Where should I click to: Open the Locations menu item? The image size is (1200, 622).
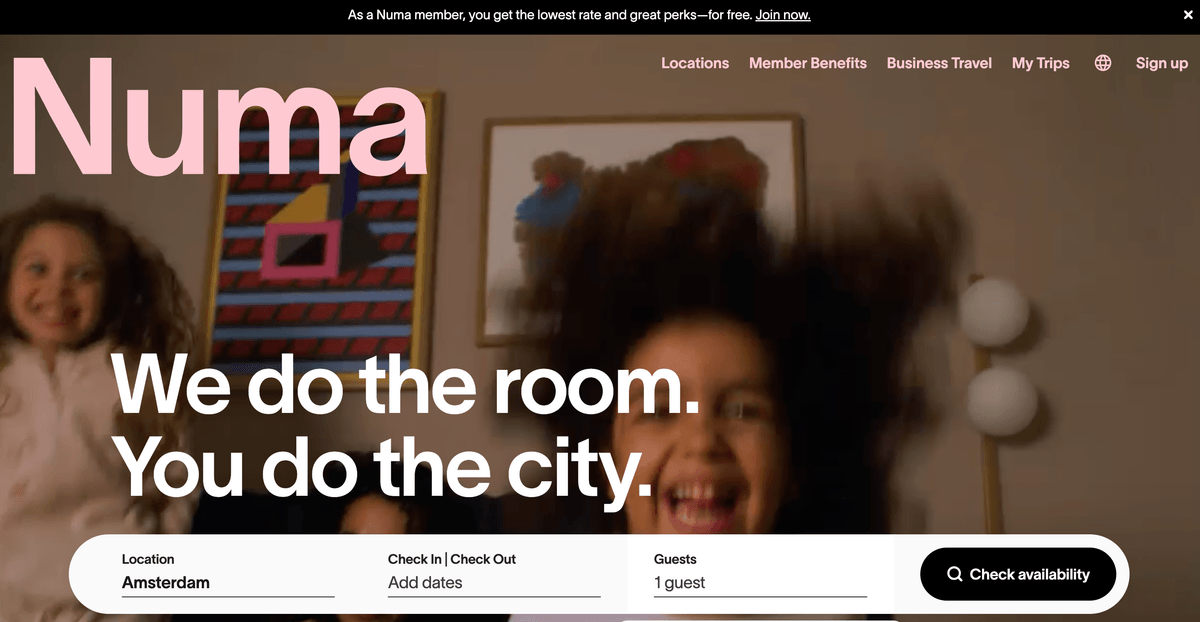click(695, 63)
